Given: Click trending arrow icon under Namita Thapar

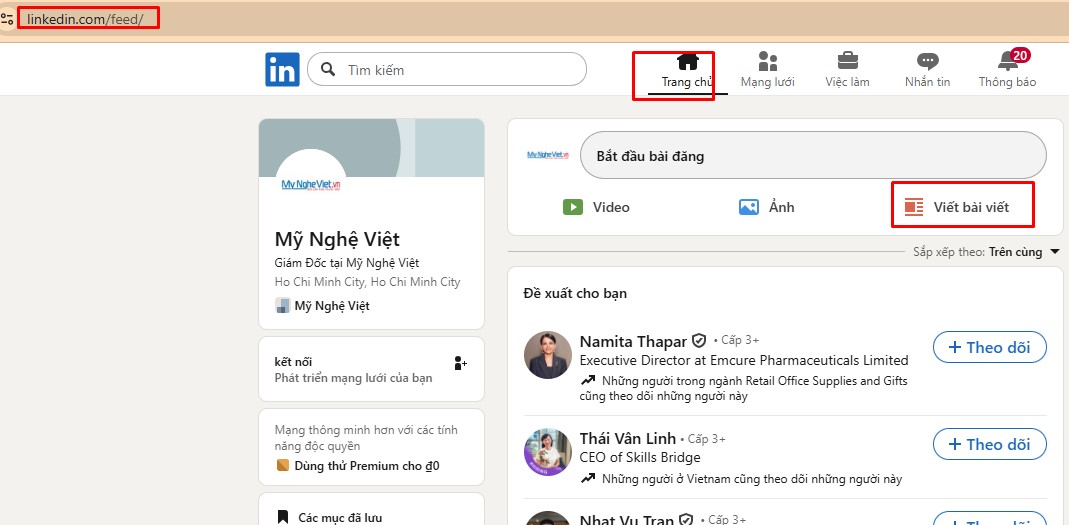Looking at the screenshot, I should 588,381.
